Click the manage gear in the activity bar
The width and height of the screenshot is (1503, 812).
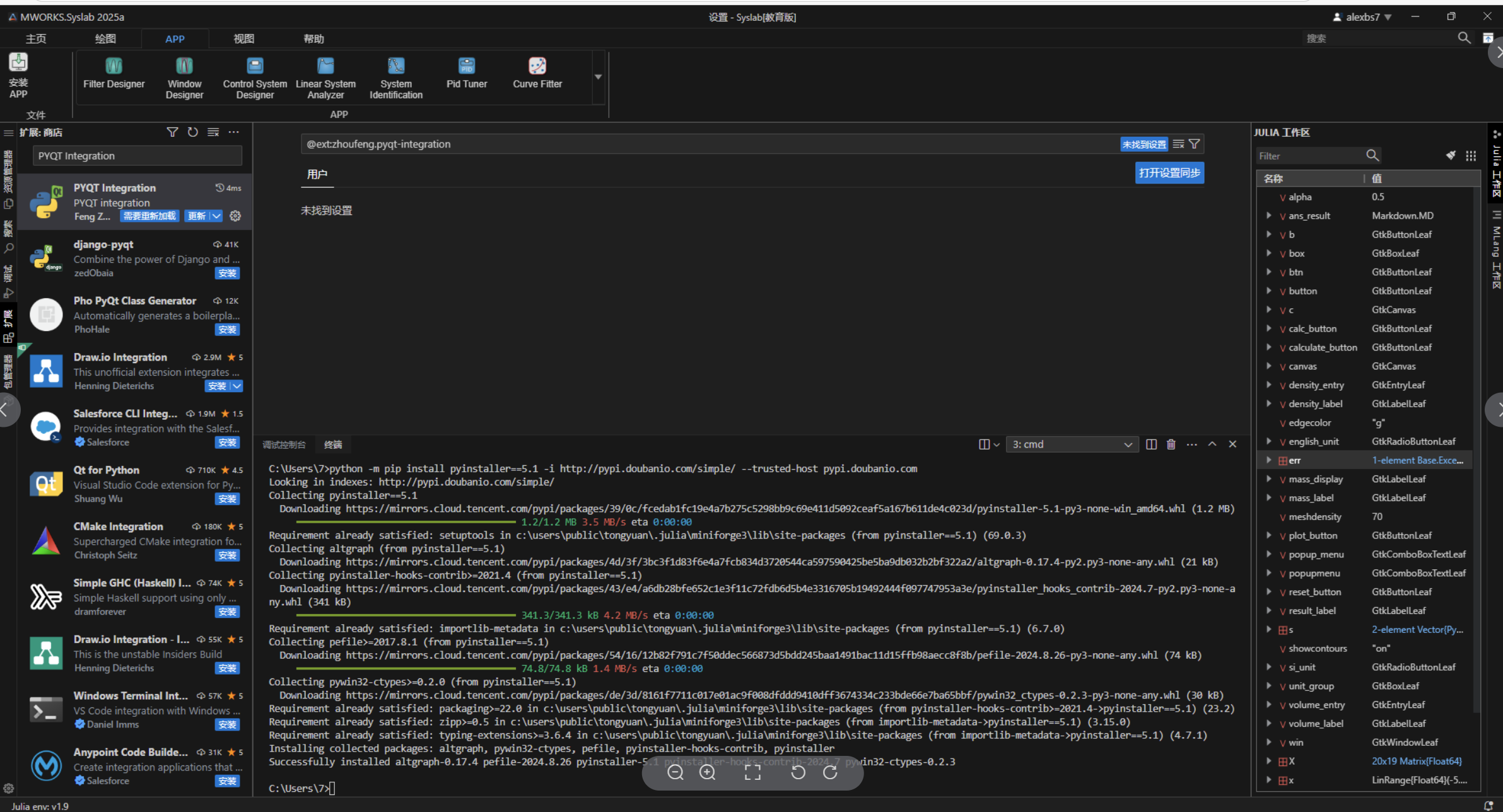coord(9,788)
